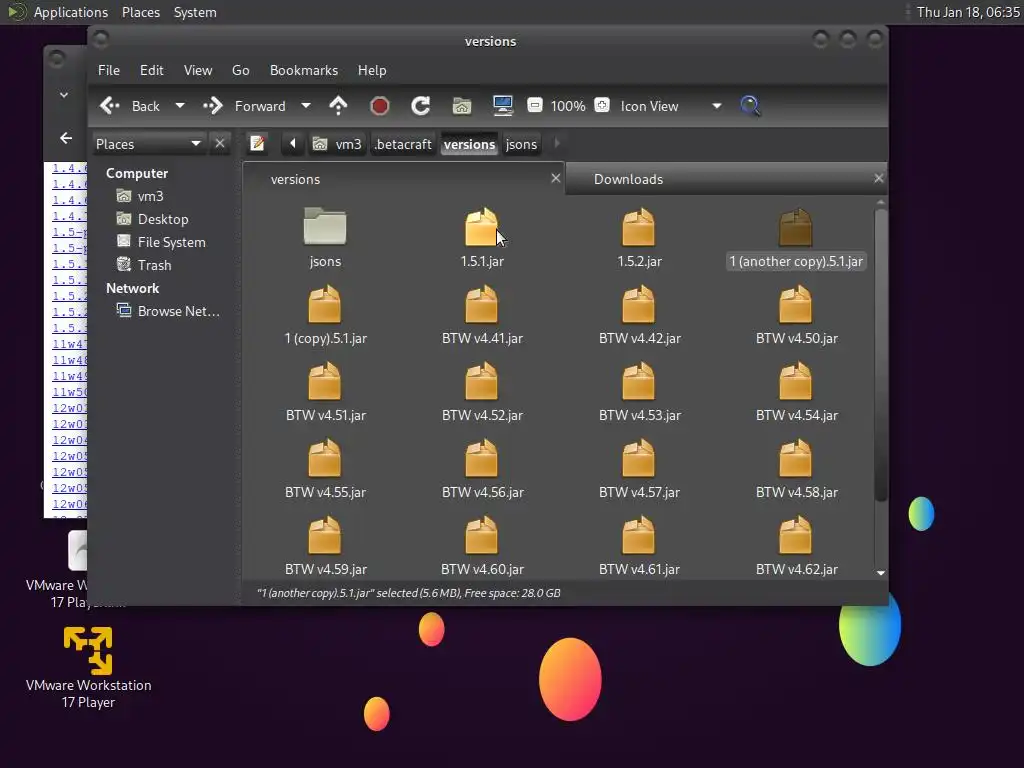Open the Home folder via toolbar icon
The height and width of the screenshot is (768, 1024).
click(462, 106)
